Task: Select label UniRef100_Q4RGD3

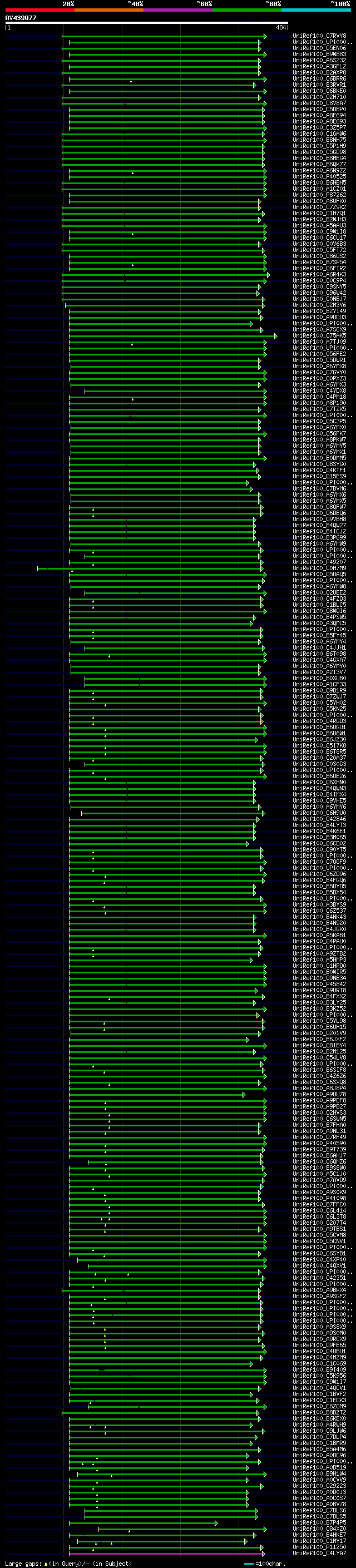Action: [319, 721]
